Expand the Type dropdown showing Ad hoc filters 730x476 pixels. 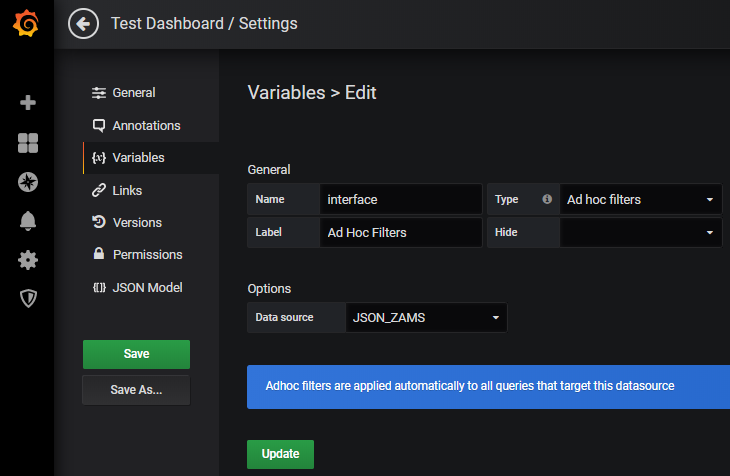(x=640, y=199)
